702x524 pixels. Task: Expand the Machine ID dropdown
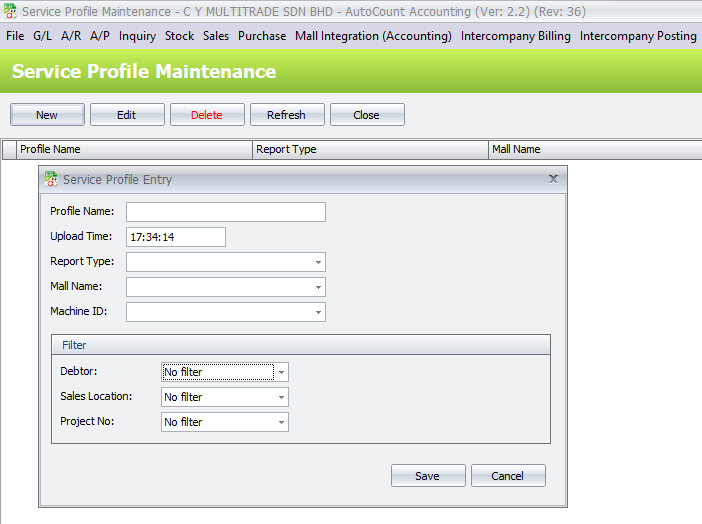pyautogui.click(x=318, y=312)
